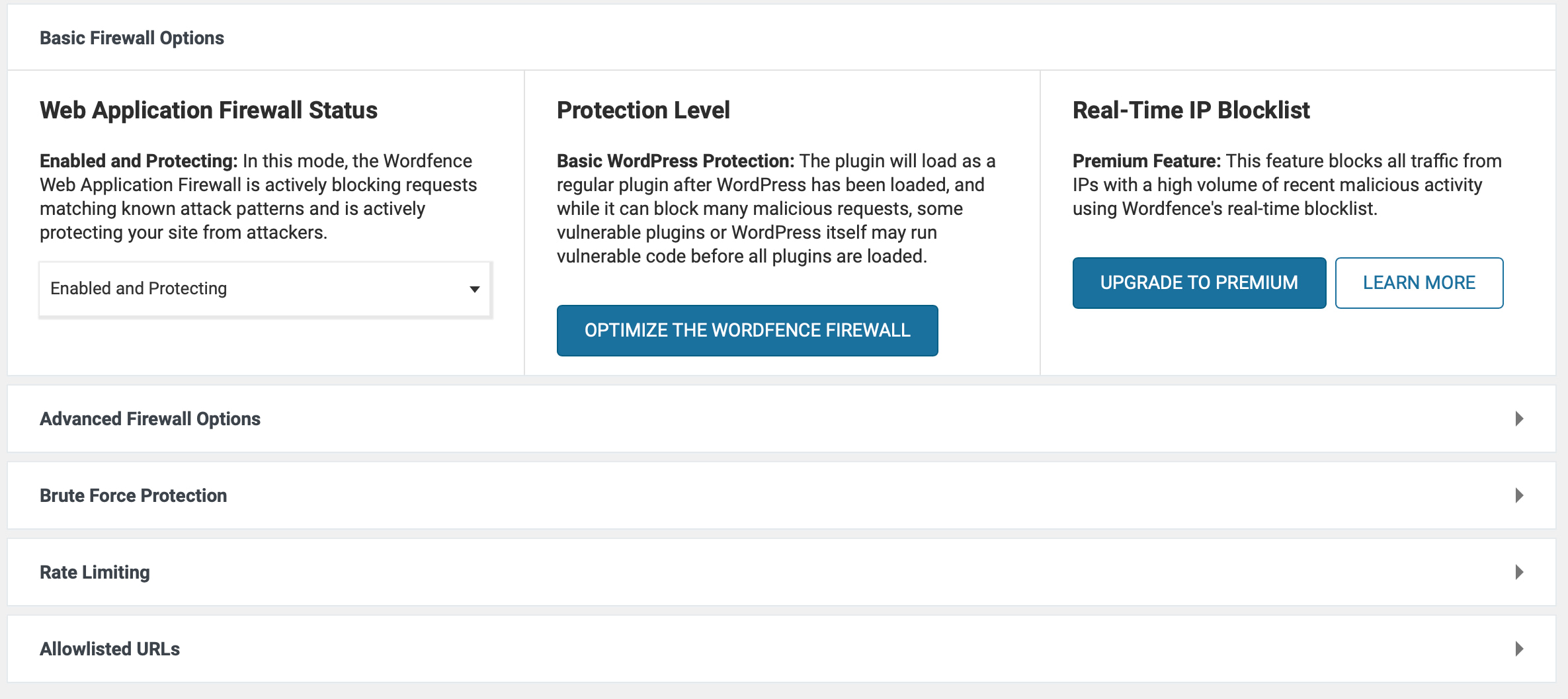This screenshot has height=699, width=1568.
Task: Expand the Rate Limiting section
Action: (x=95, y=571)
